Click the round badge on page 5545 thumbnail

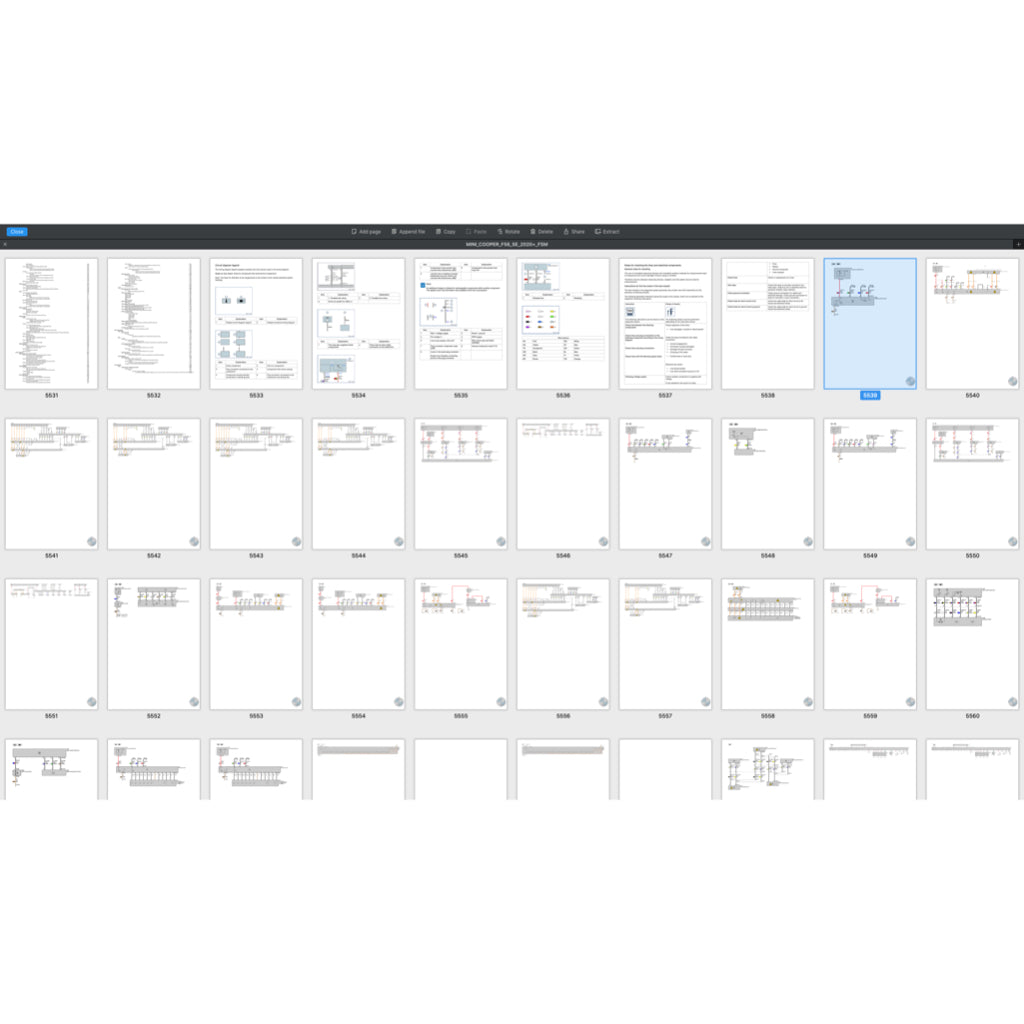(501, 541)
